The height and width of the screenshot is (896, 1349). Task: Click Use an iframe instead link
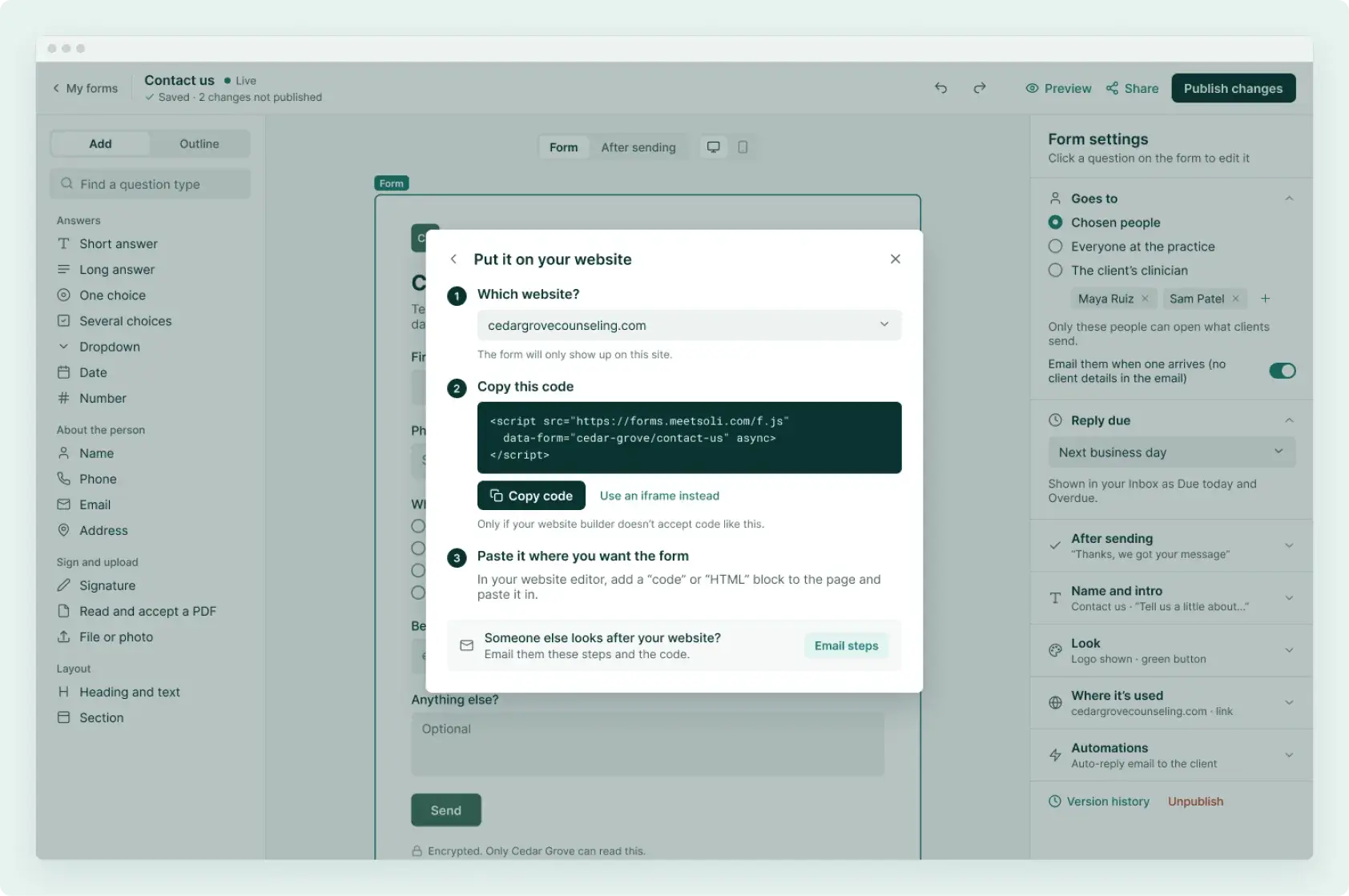(x=659, y=496)
